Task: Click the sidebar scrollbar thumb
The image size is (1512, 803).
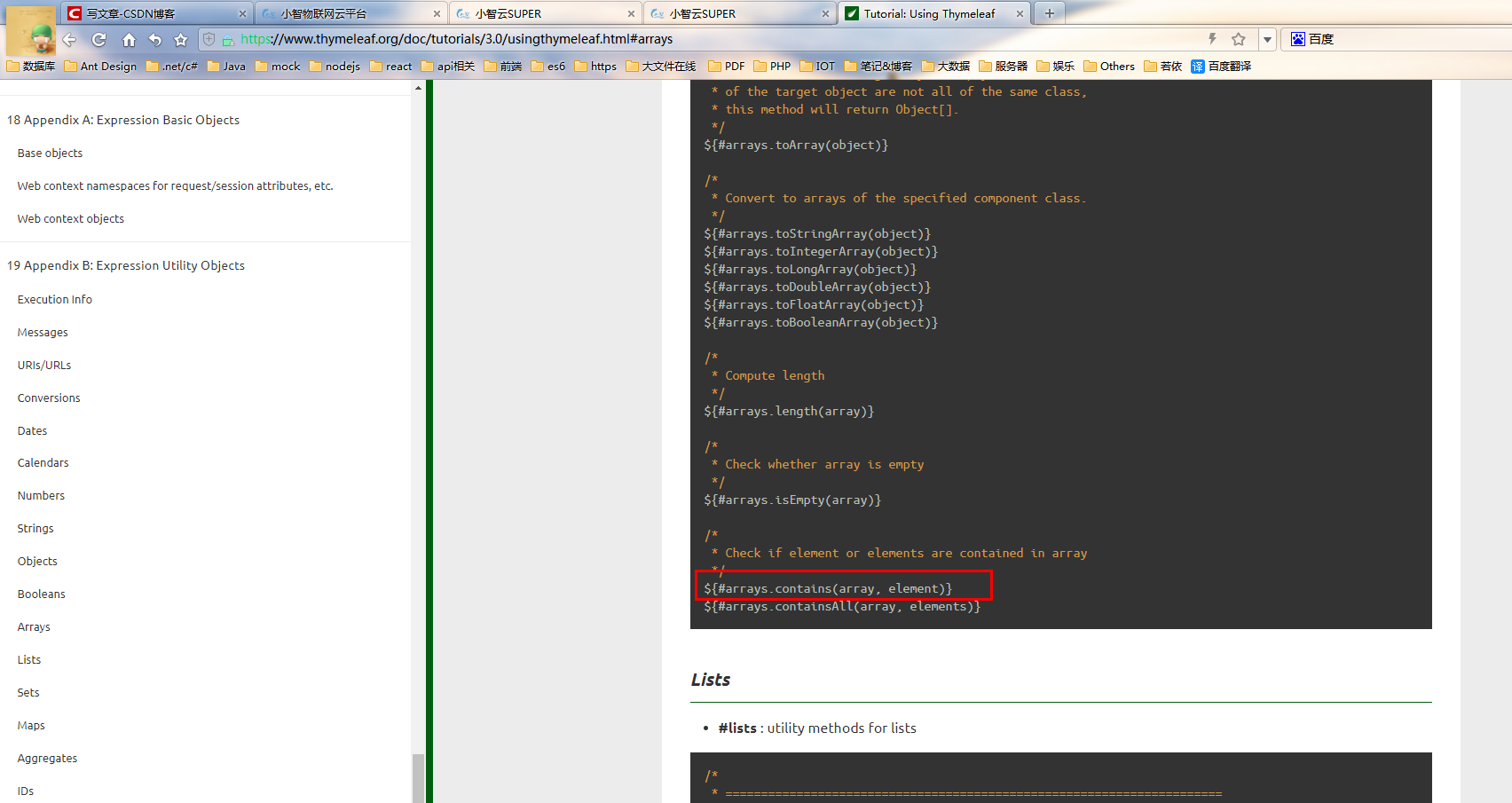Action: (418, 778)
